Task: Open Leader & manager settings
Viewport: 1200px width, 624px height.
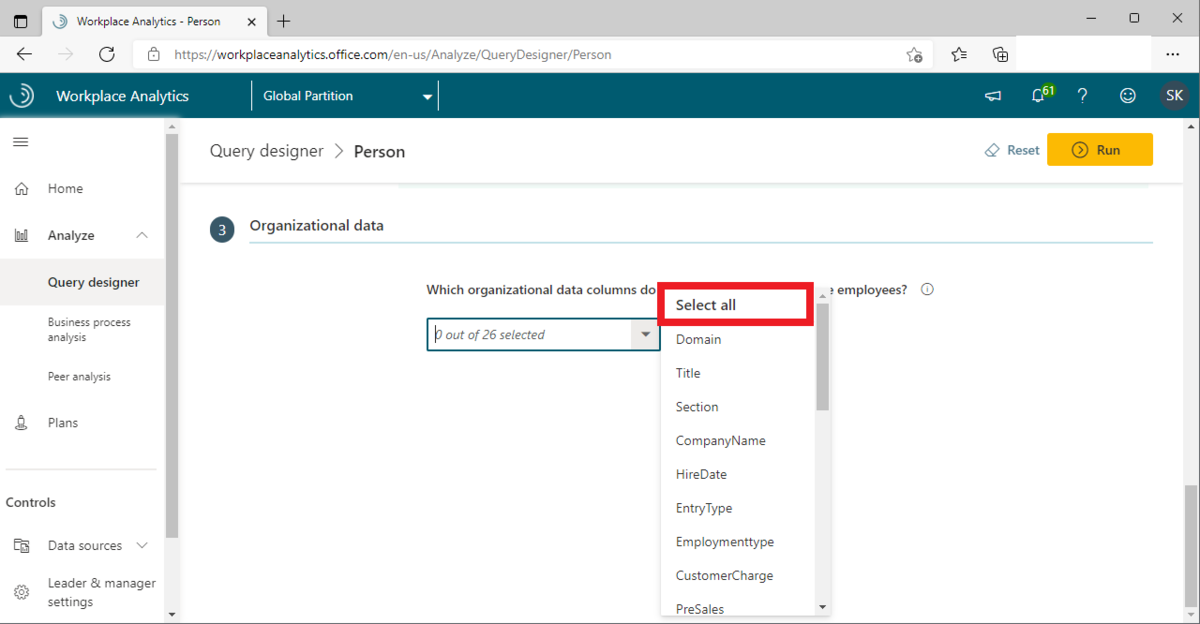Action: pos(102,592)
